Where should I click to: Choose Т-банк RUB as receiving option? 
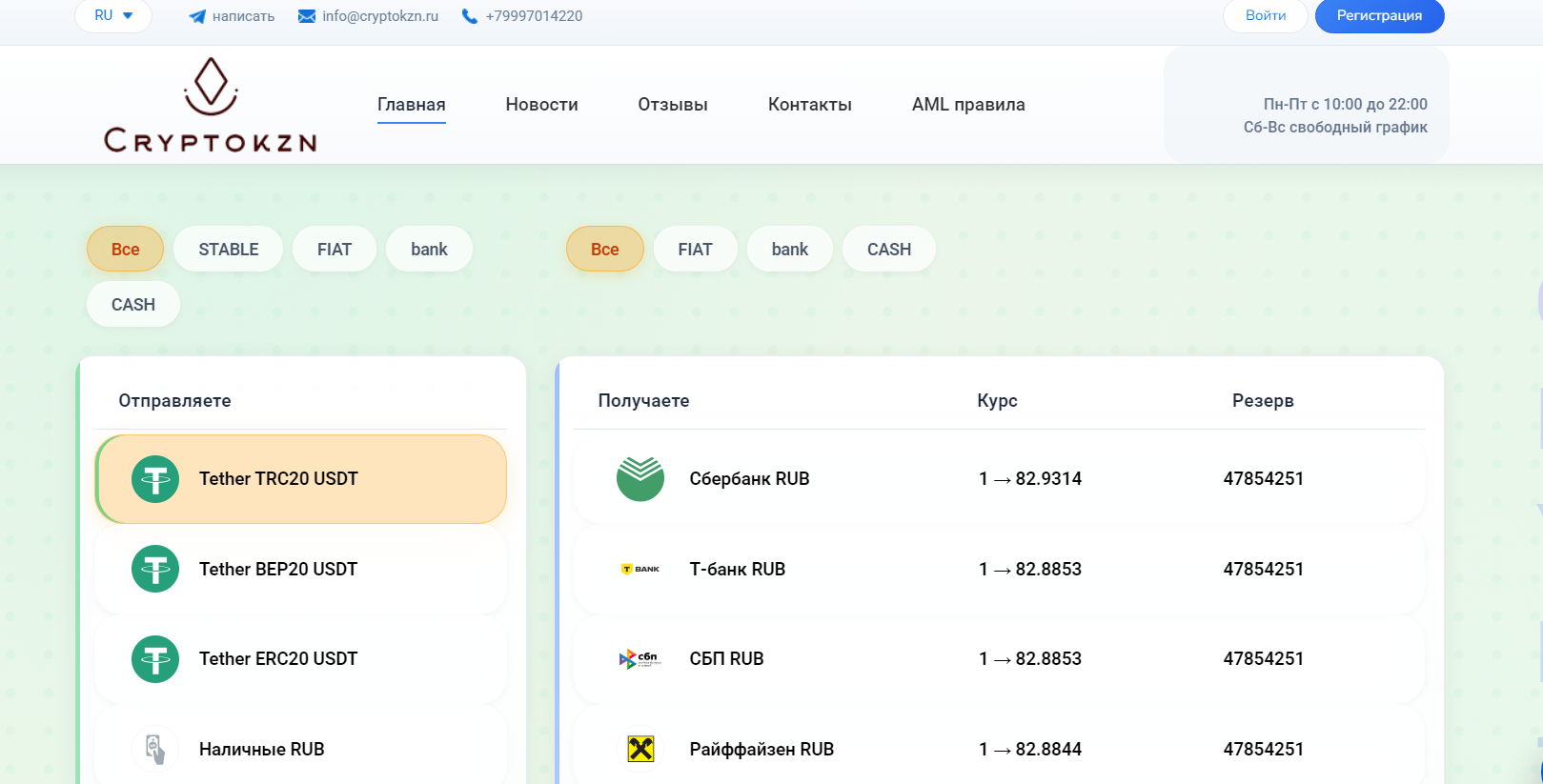999,569
